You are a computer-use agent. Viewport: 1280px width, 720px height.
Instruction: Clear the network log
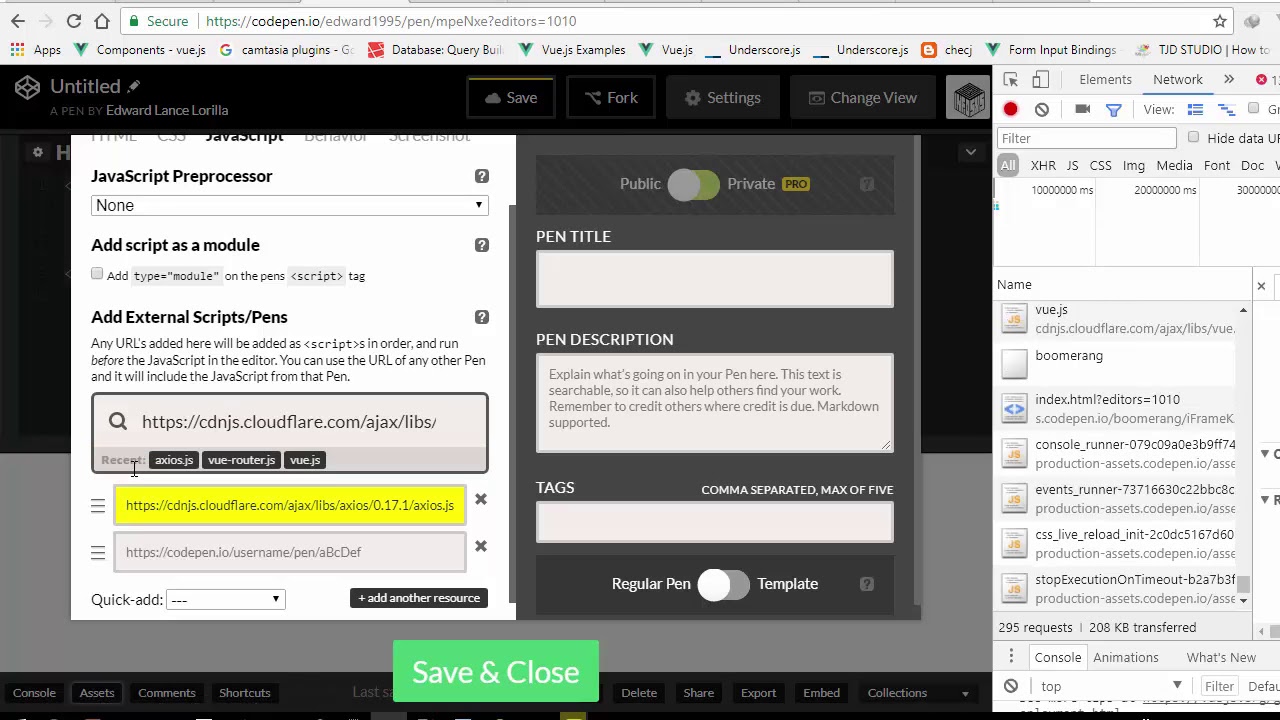click(1042, 110)
